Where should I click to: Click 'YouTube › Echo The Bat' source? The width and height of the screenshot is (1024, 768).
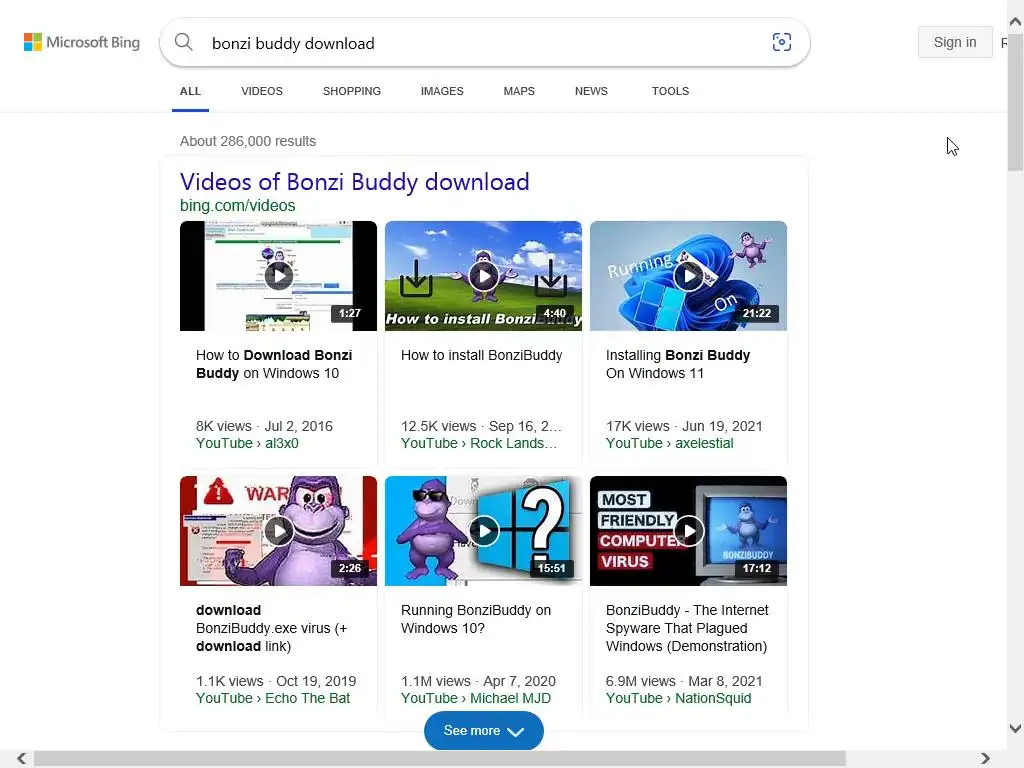pyautogui.click(x=273, y=698)
